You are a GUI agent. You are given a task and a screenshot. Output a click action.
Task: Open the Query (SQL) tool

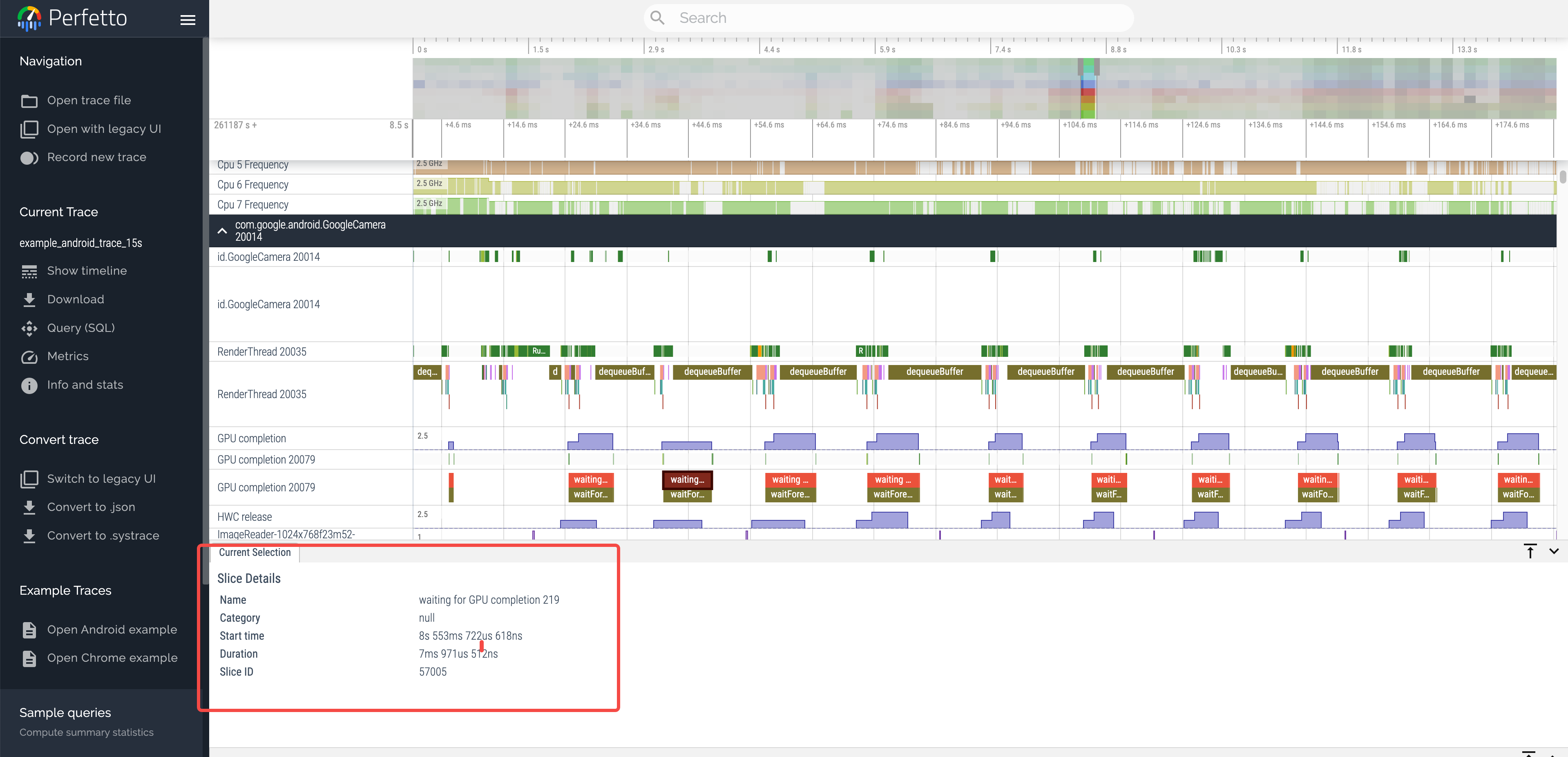[x=81, y=328]
